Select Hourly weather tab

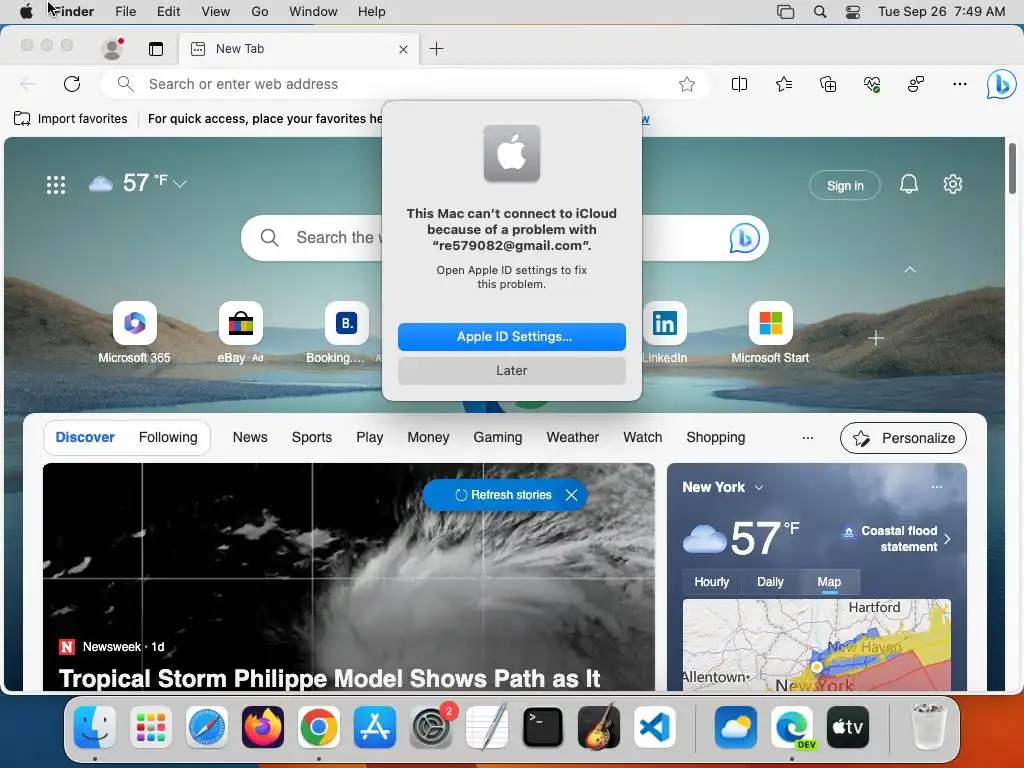[x=712, y=582]
